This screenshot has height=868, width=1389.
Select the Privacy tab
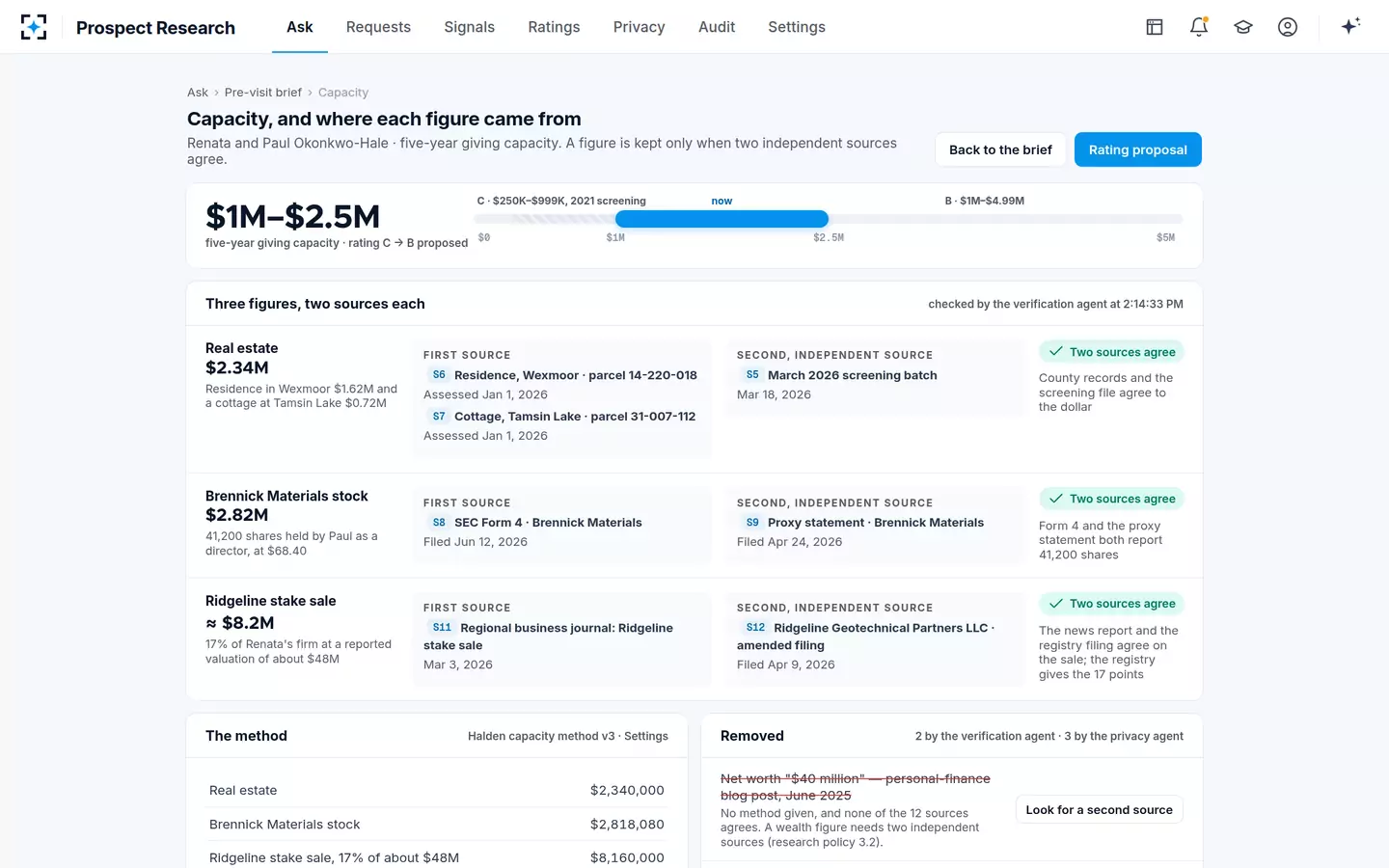(639, 27)
